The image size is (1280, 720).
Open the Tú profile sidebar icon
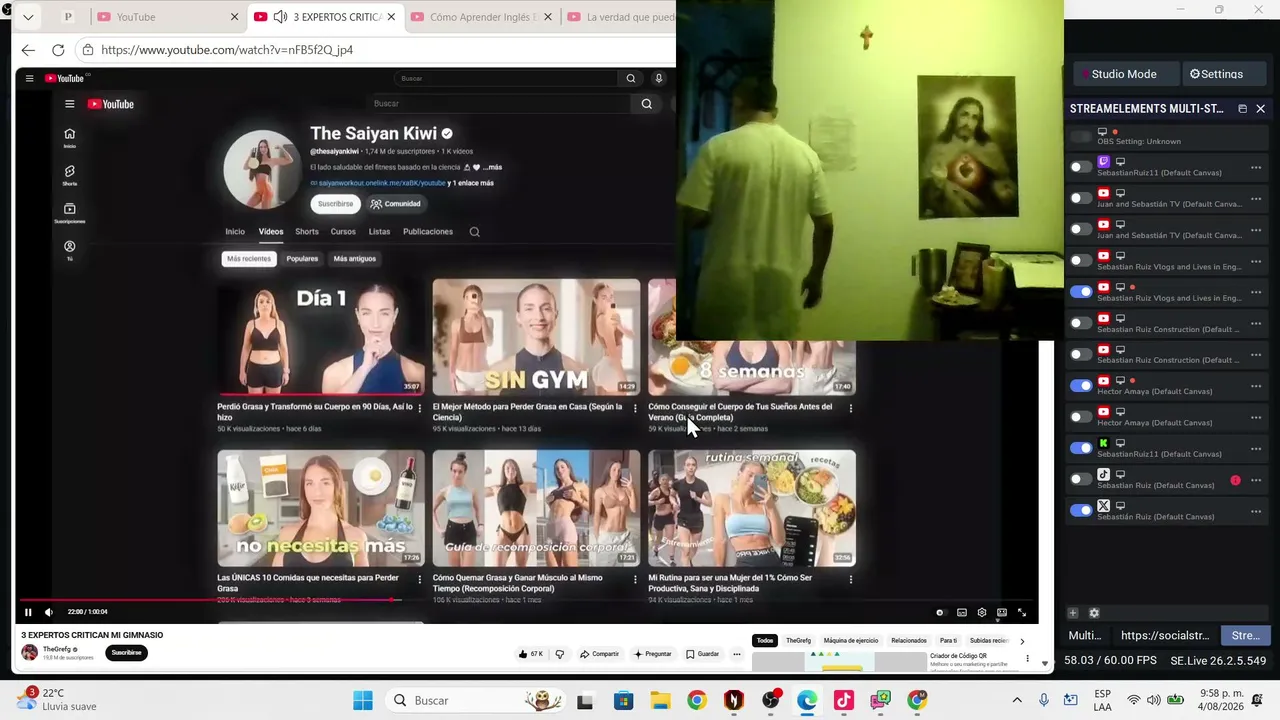(69, 250)
